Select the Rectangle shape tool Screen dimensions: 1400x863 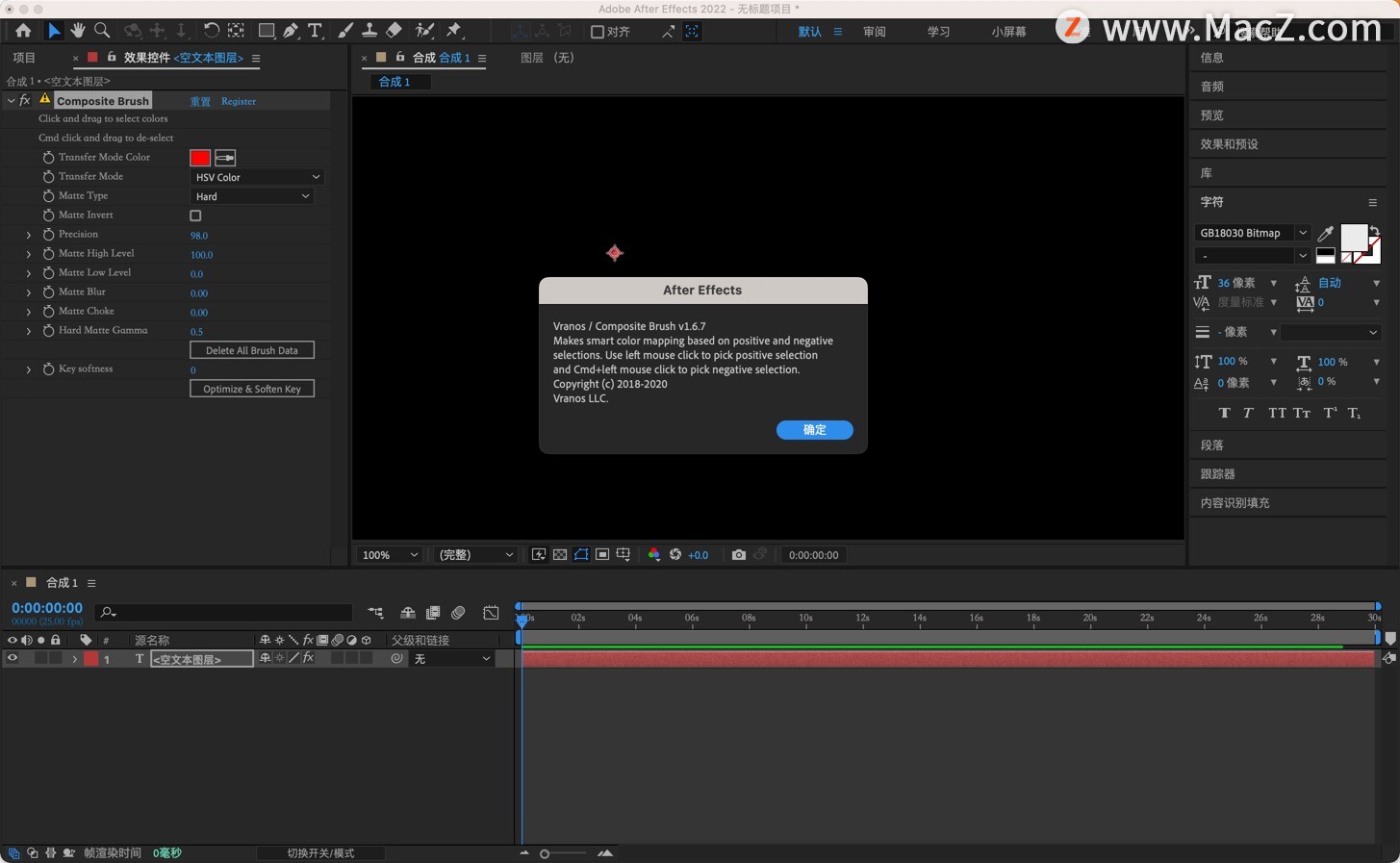point(267,31)
